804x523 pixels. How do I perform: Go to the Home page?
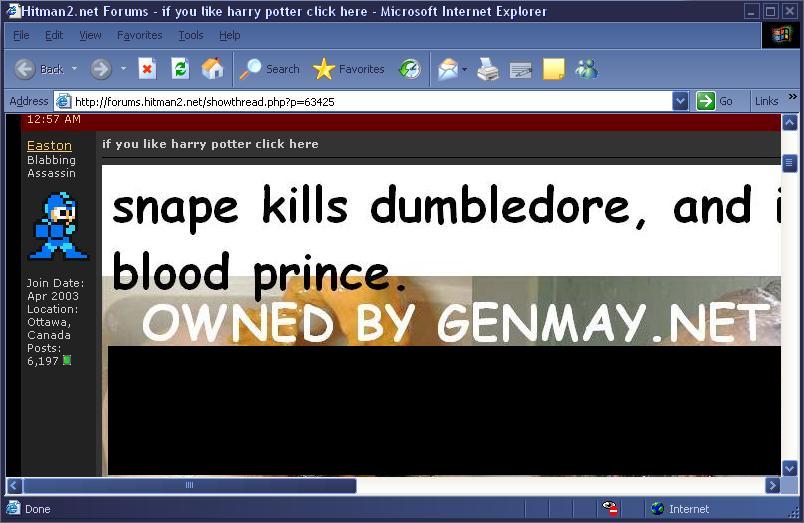click(x=212, y=69)
